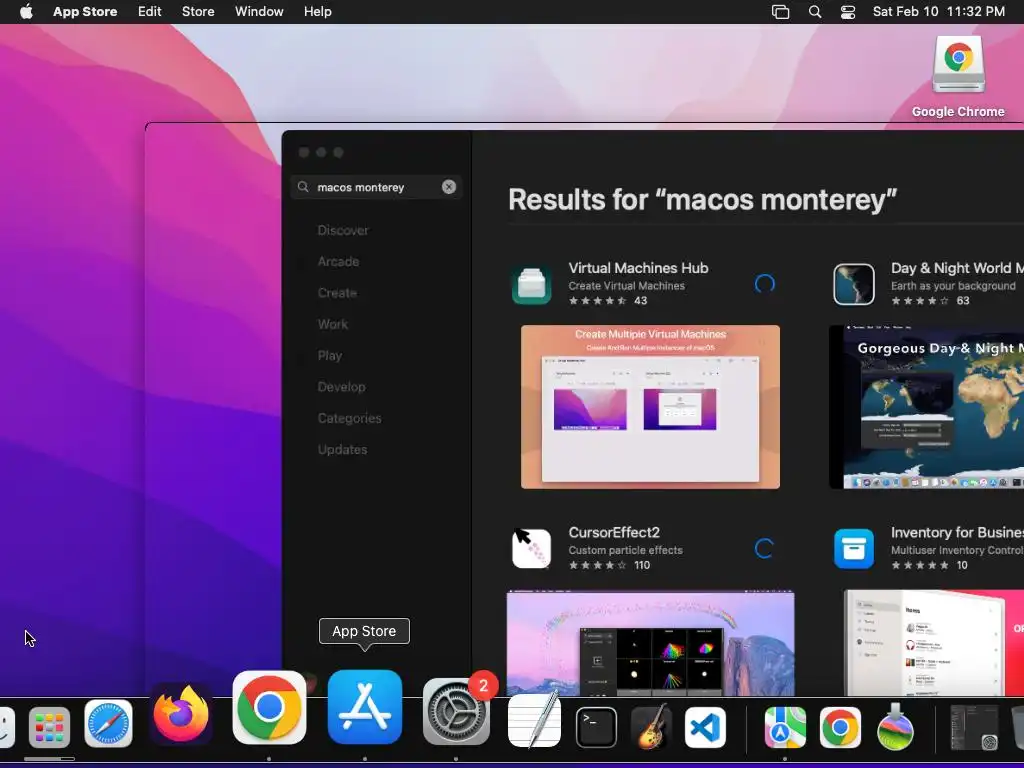Viewport: 1024px width, 768px height.
Task: Open System Preferences from the Dock
Action: pyautogui.click(x=456, y=712)
